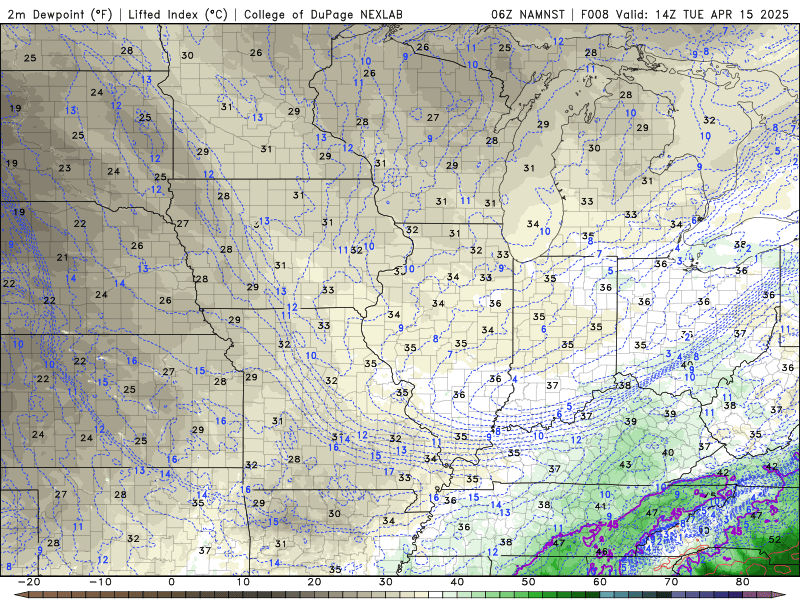Image resolution: width=800 pixels, height=600 pixels.
Task: Click the blue lifted index value '17'
Action: [389, 471]
